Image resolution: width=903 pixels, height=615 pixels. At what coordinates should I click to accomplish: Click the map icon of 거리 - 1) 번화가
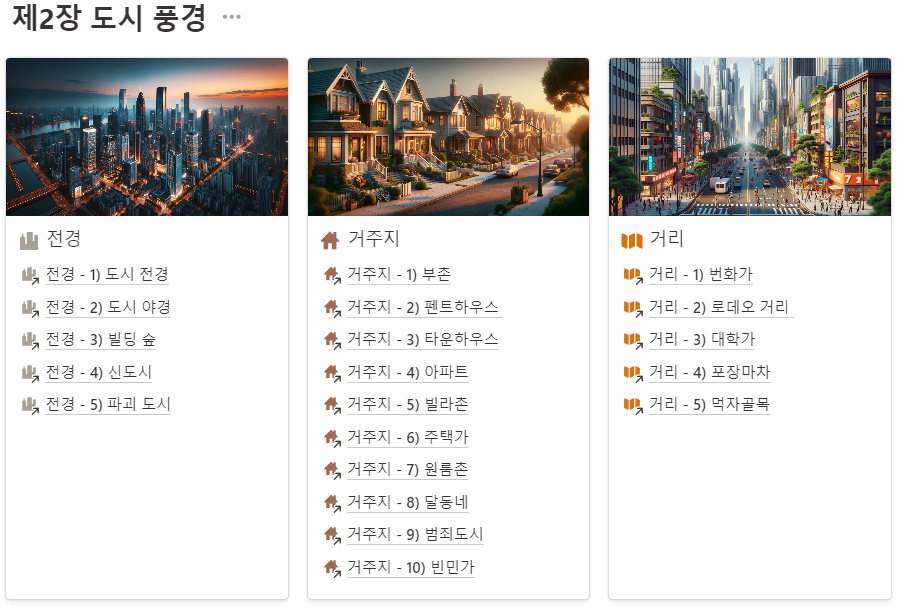pos(633,275)
